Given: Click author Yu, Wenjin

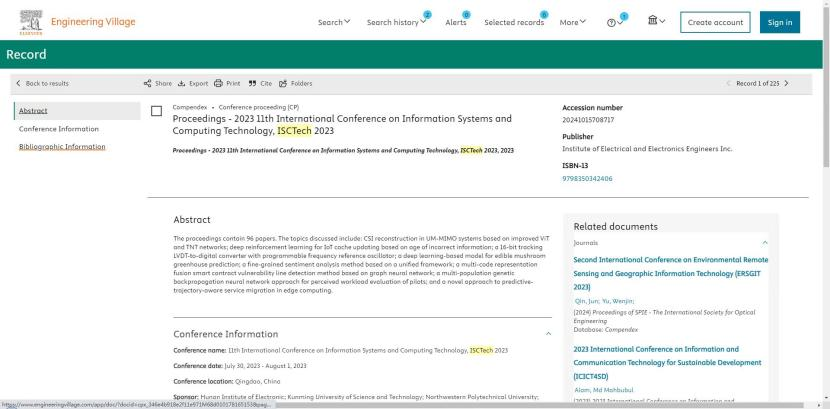Looking at the screenshot, I should coord(618,301).
